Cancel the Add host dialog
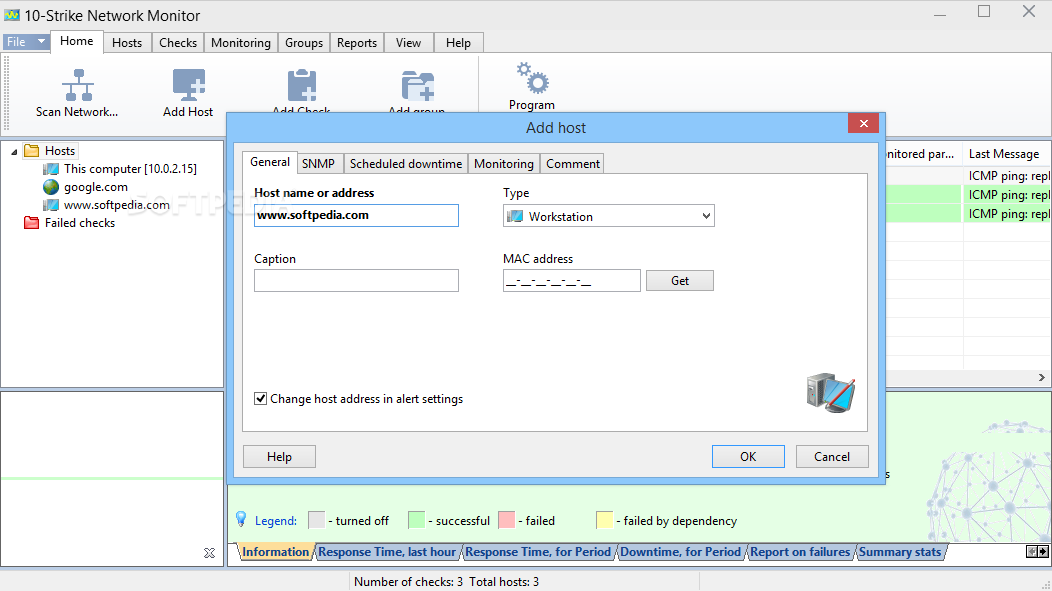 pyautogui.click(x=832, y=456)
